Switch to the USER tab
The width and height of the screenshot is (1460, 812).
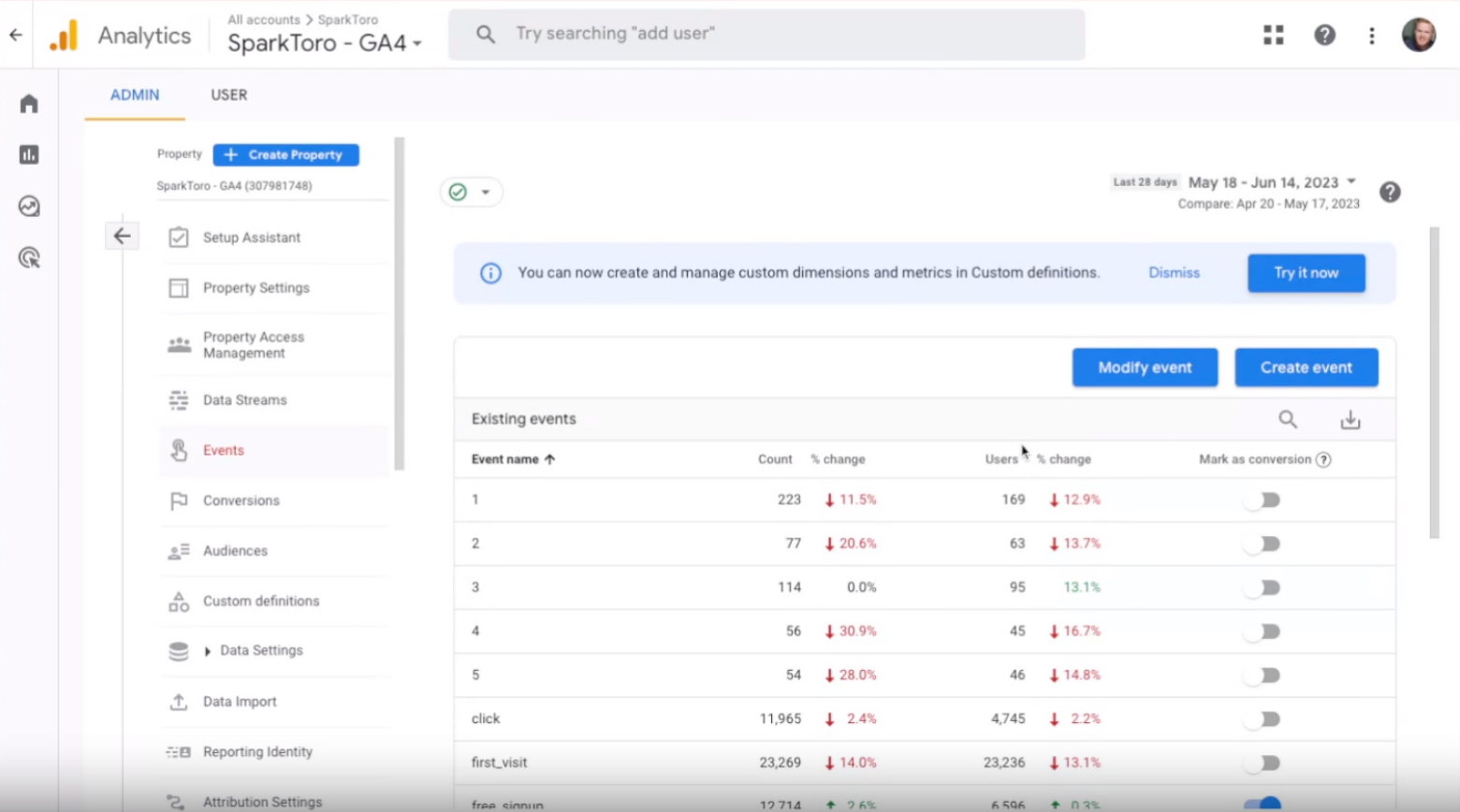[x=228, y=94]
